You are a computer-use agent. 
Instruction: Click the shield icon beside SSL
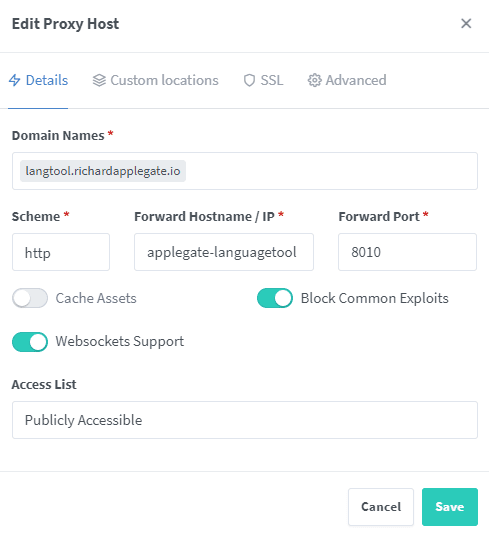pyautogui.click(x=249, y=81)
